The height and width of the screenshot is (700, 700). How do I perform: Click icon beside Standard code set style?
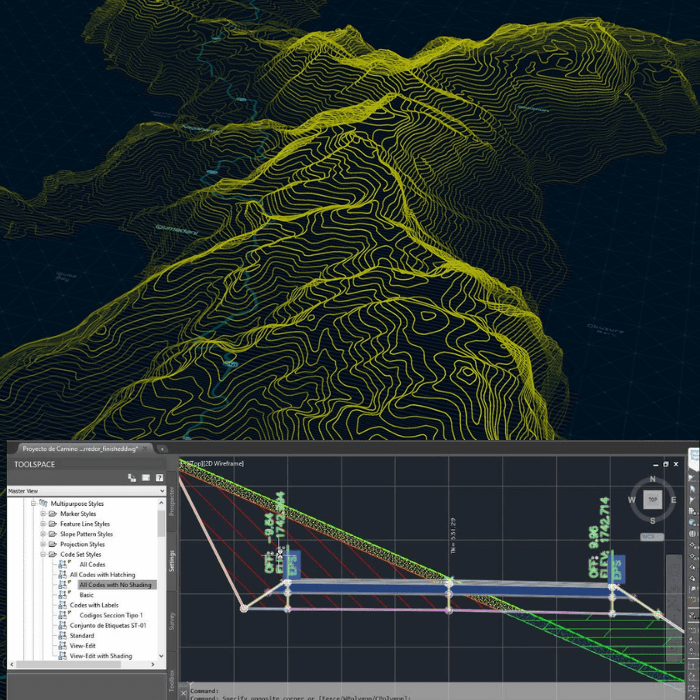pos(62,635)
